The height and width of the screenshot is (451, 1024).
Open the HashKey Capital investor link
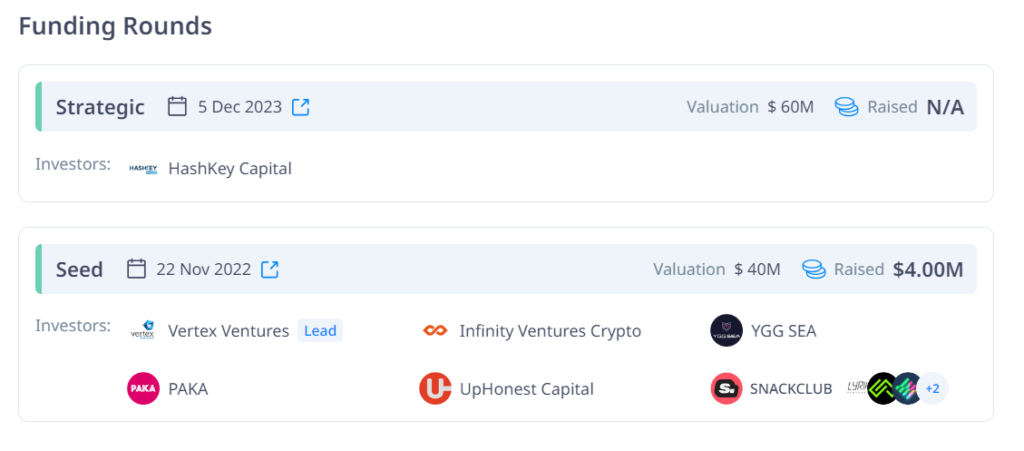(230, 169)
